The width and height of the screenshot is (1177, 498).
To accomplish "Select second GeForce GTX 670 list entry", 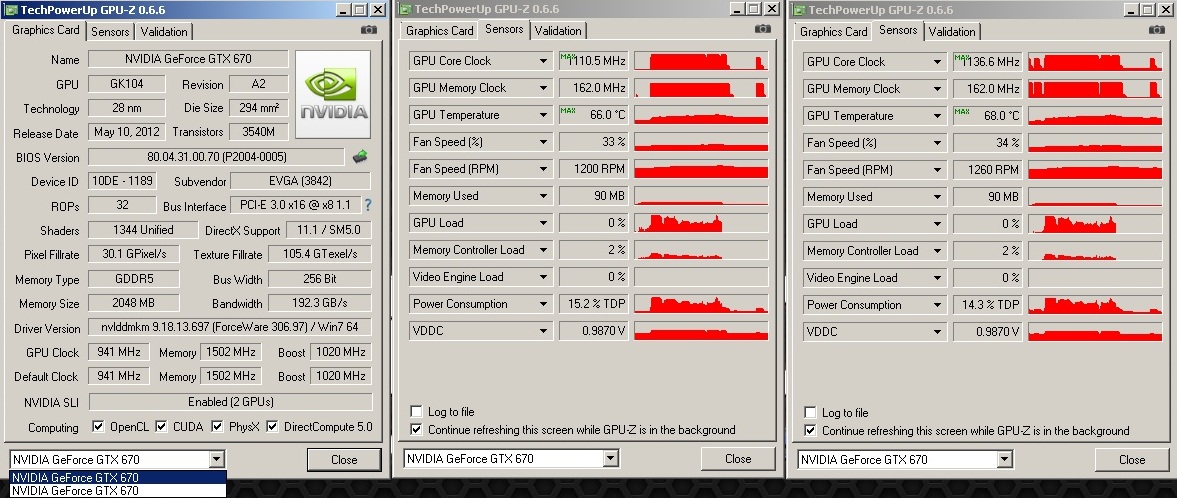I will (117, 490).
